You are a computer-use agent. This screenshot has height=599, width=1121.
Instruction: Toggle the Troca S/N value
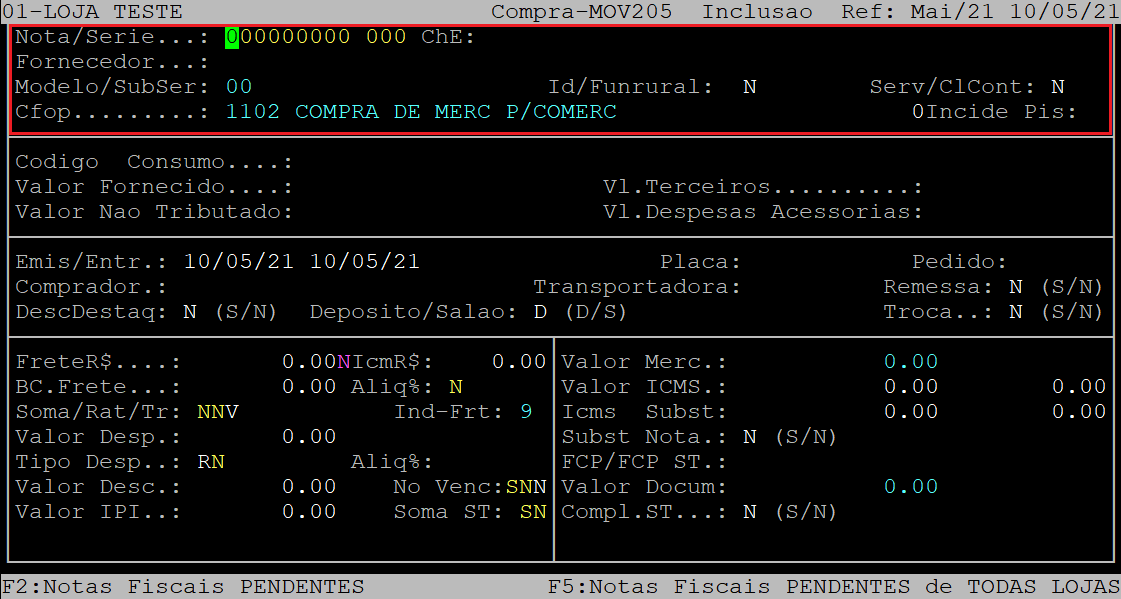point(1015,312)
